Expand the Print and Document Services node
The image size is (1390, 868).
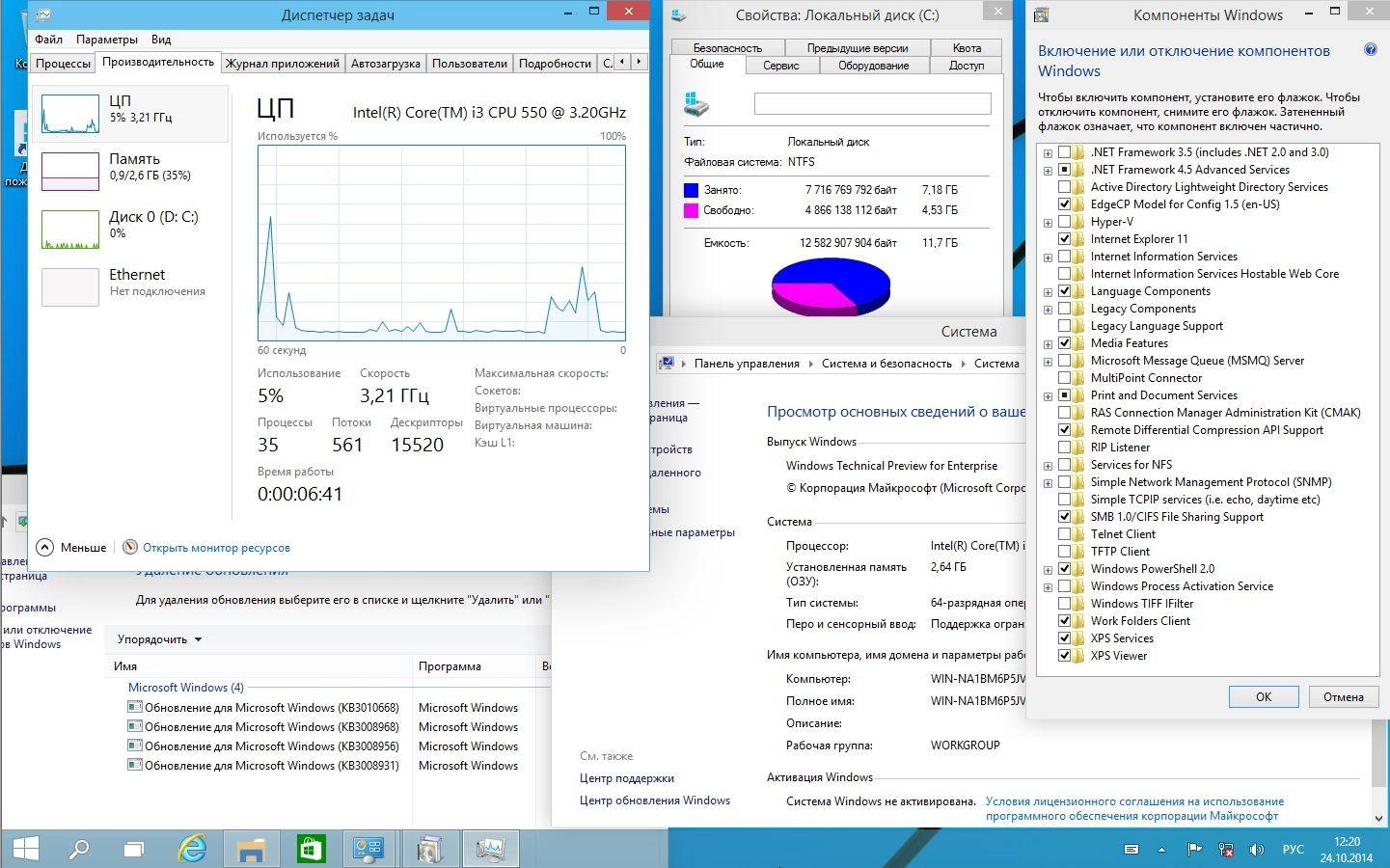tap(1048, 395)
